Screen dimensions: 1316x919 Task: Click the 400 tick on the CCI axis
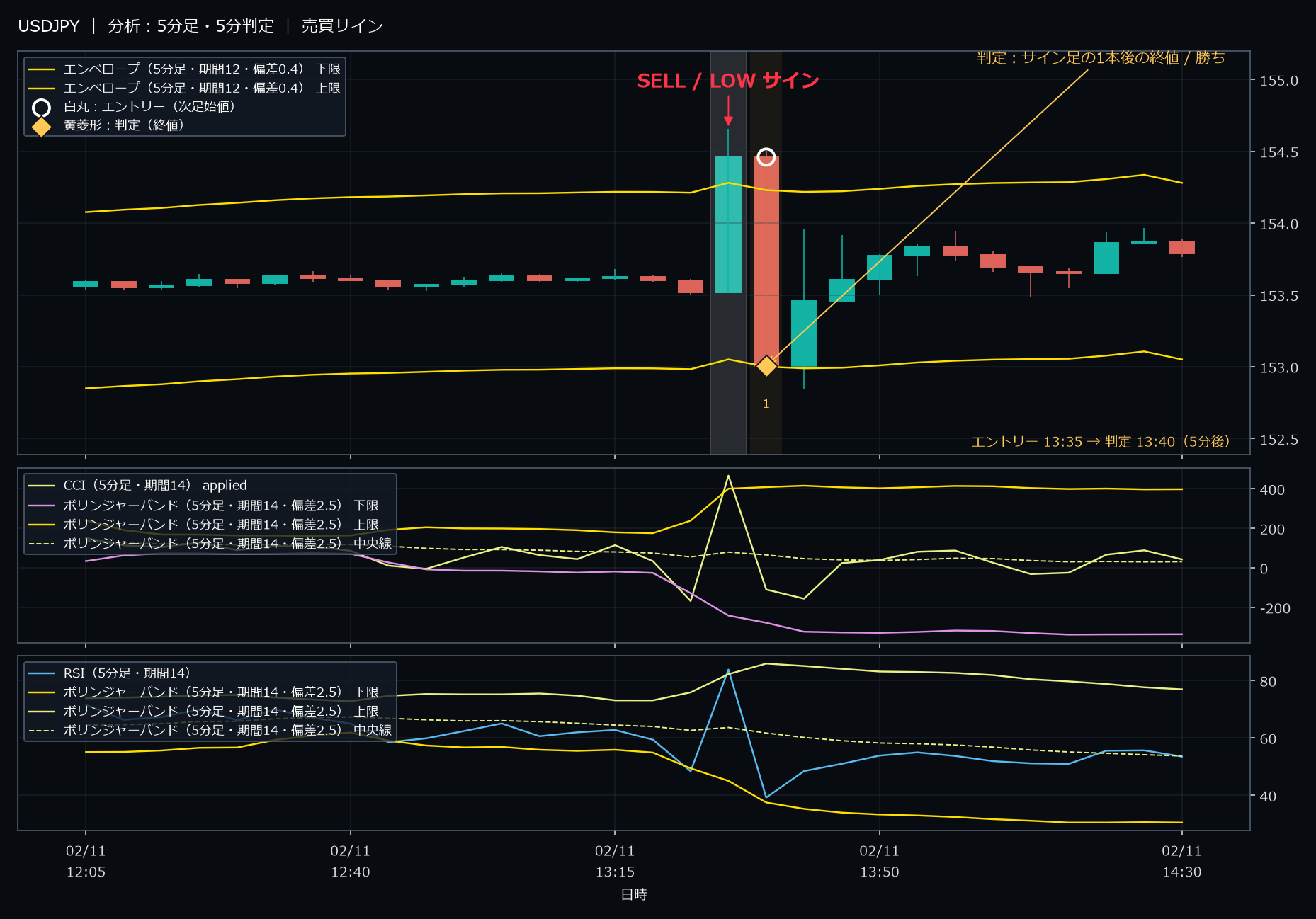click(x=1272, y=490)
